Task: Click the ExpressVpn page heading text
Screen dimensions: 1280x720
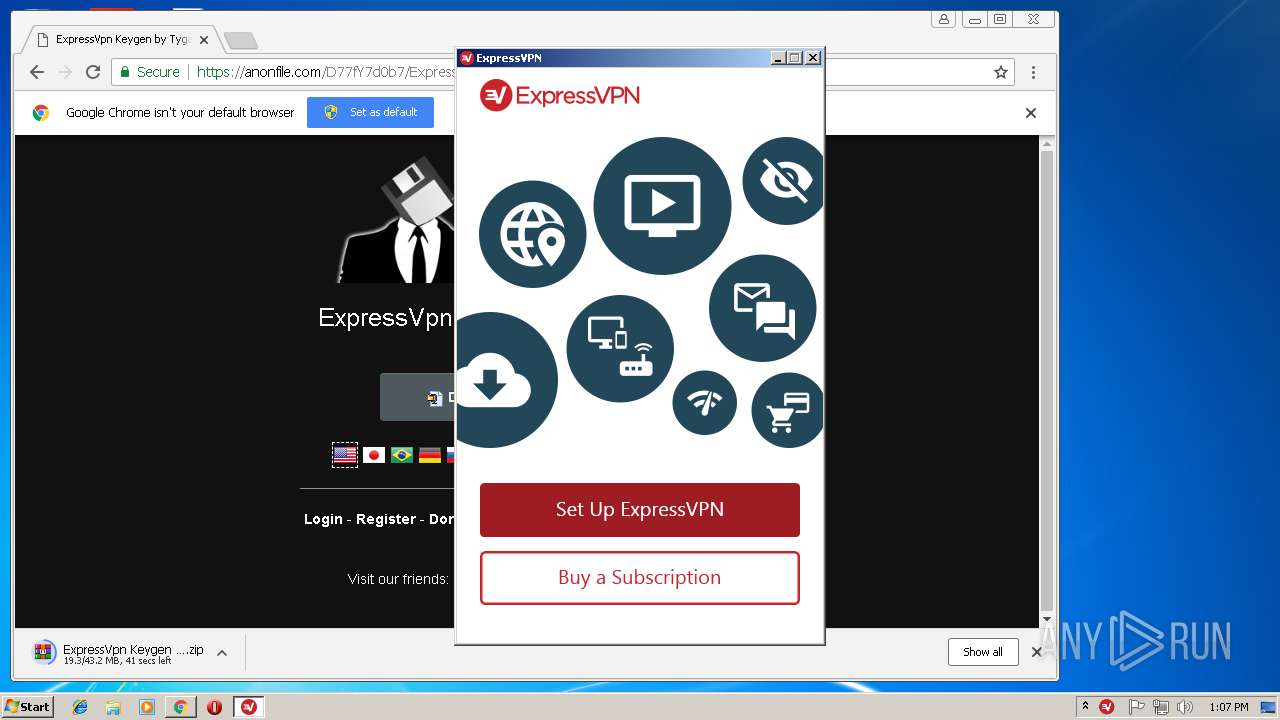Action: pyautogui.click(x=385, y=318)
